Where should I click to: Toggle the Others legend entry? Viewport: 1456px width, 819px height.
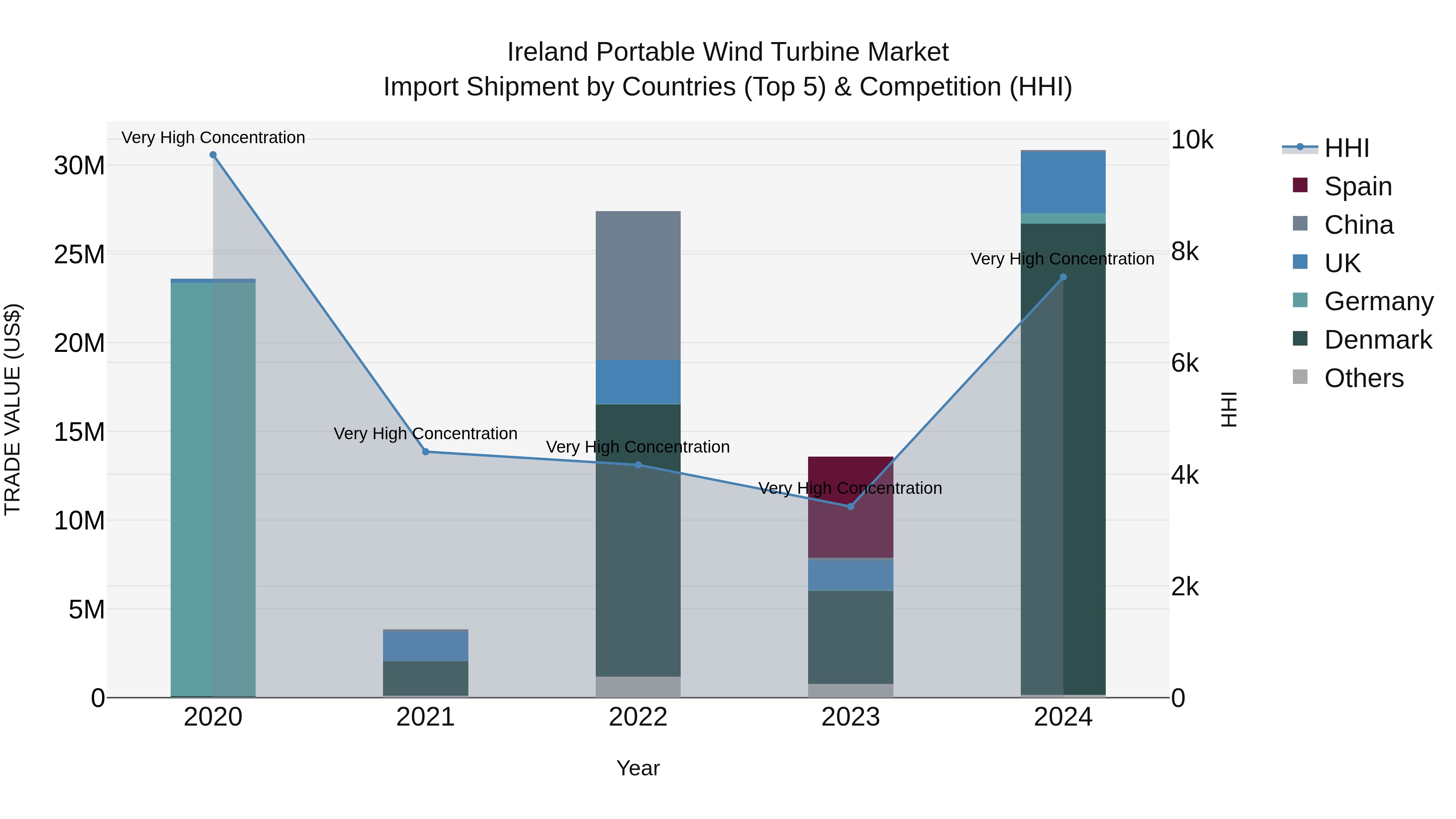(1348, 378)
